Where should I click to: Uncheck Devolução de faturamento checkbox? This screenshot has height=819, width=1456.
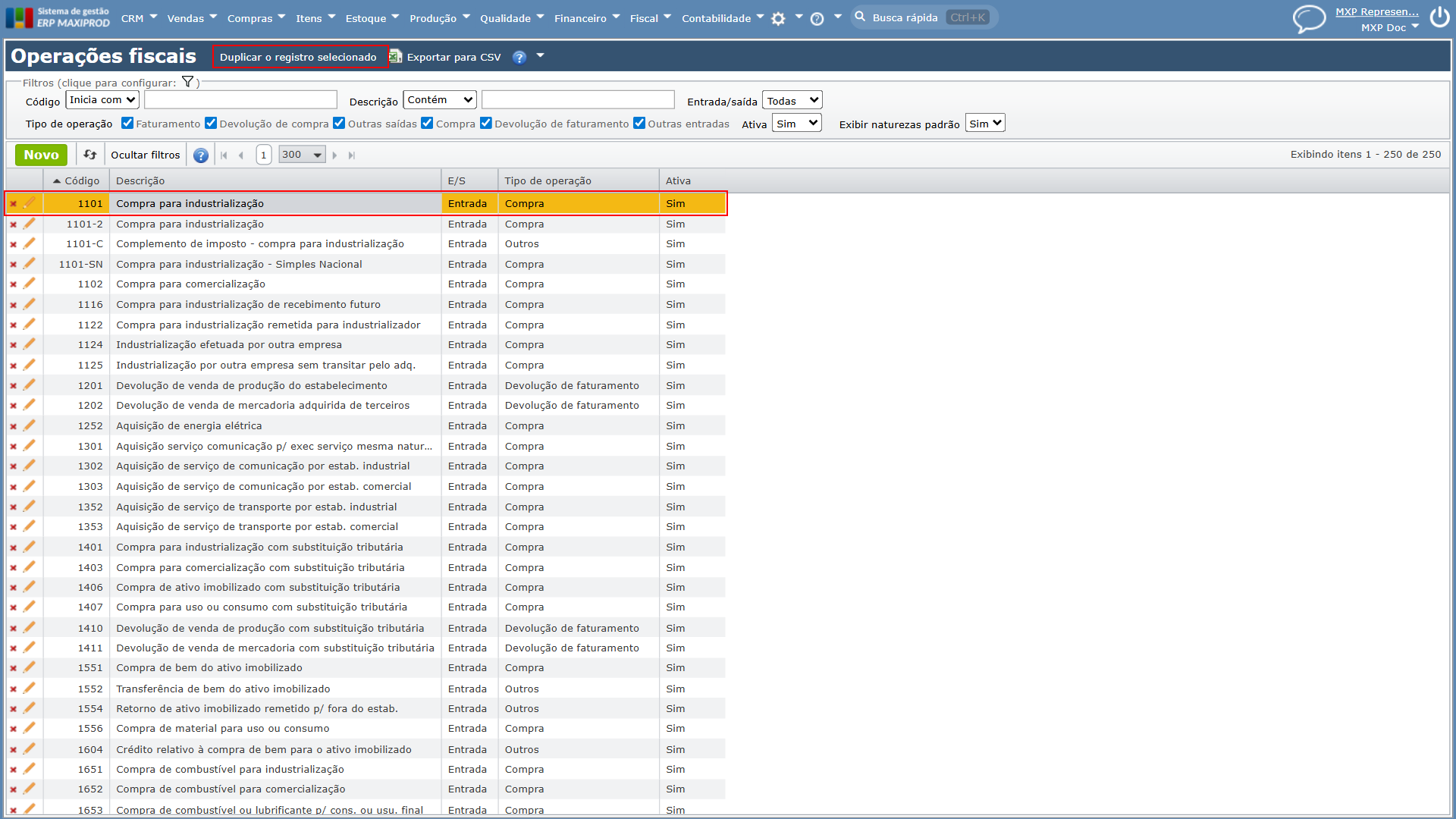pos(486,123)
